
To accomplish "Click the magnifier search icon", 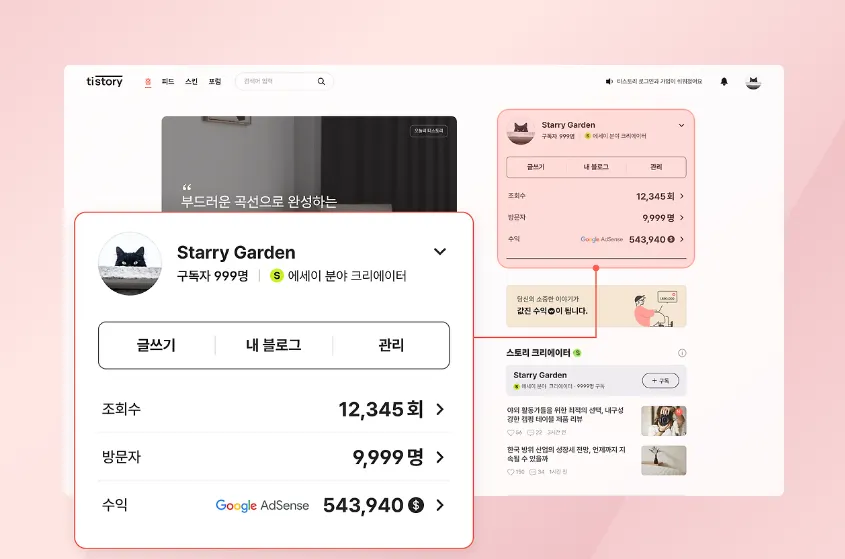I will coord(321,81).
